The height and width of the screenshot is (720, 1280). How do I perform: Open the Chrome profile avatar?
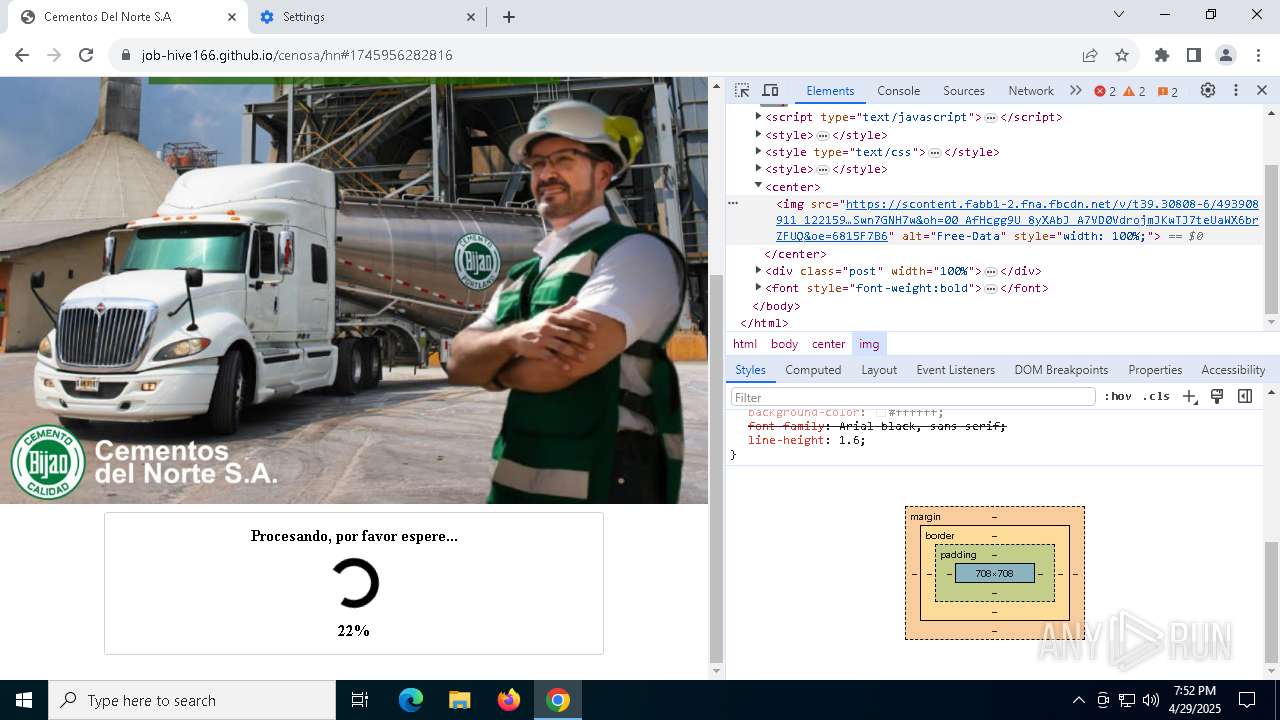pyautogui.click(x=1226, y=55)
